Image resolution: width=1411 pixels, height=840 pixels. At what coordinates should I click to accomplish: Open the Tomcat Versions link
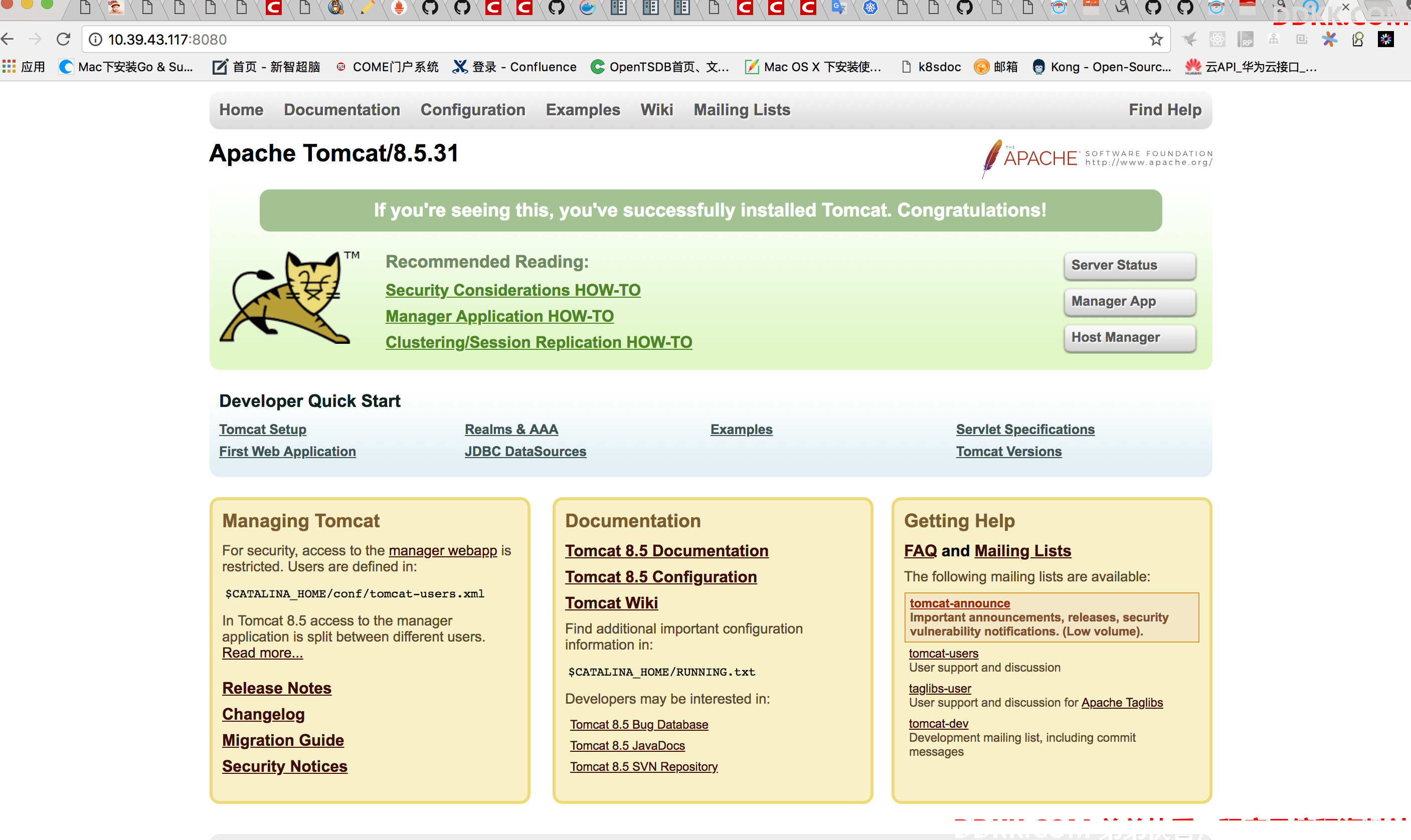[1008, 451]
